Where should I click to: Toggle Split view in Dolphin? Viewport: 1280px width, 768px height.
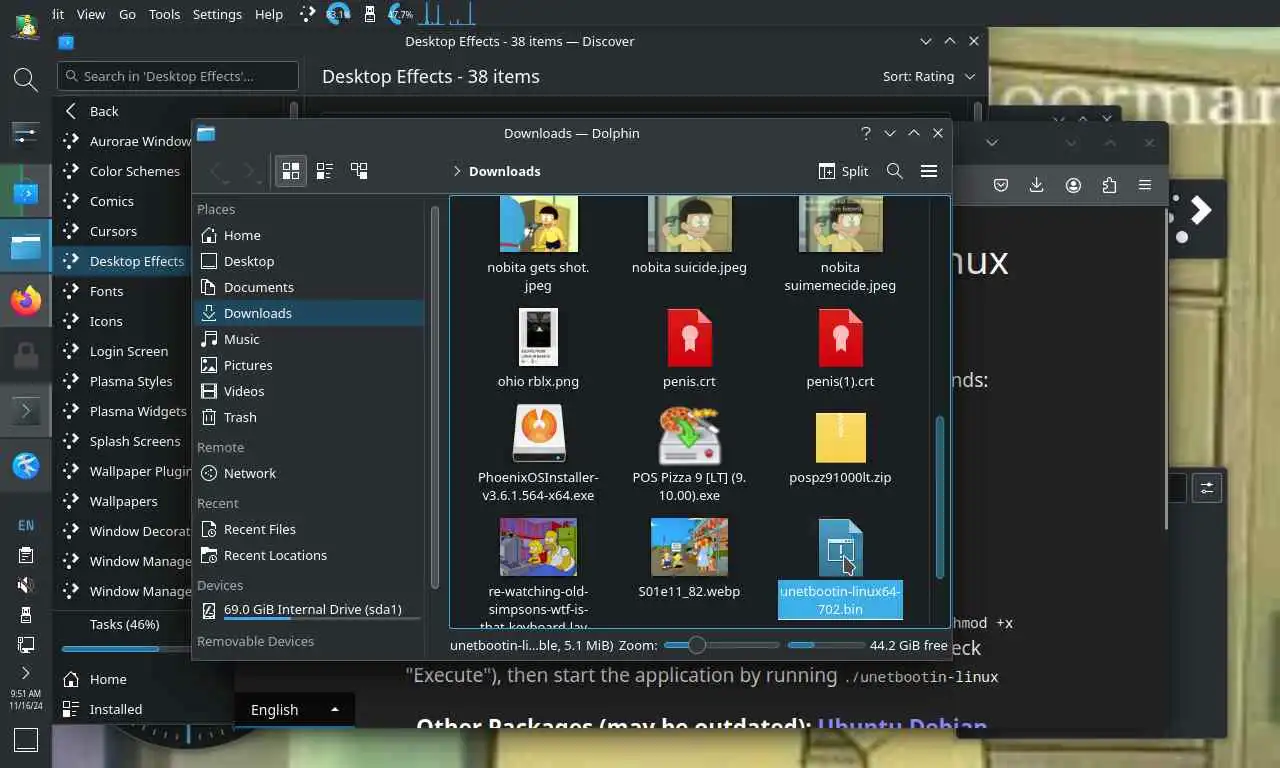[x=843, y=171]
